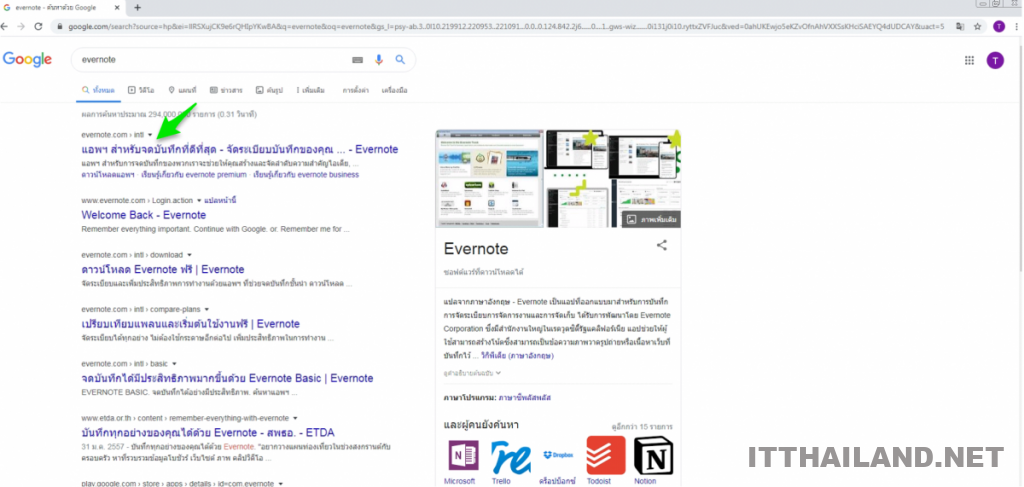1024x487 pixels.
Task: Click the lock icon in the address bar
Action: click(x=59, y=27)
